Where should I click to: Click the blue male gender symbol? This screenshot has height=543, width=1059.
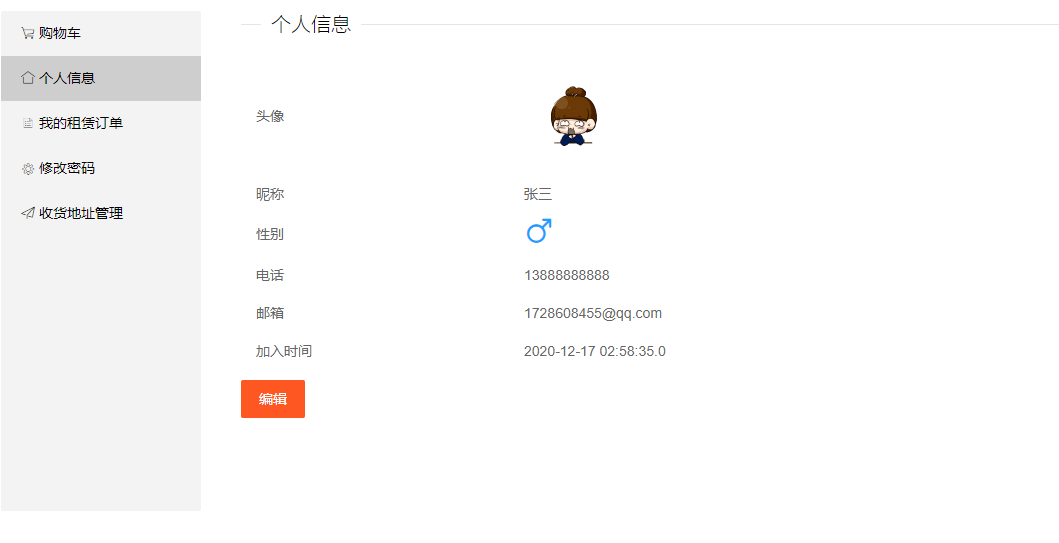(x=539, y=231)
